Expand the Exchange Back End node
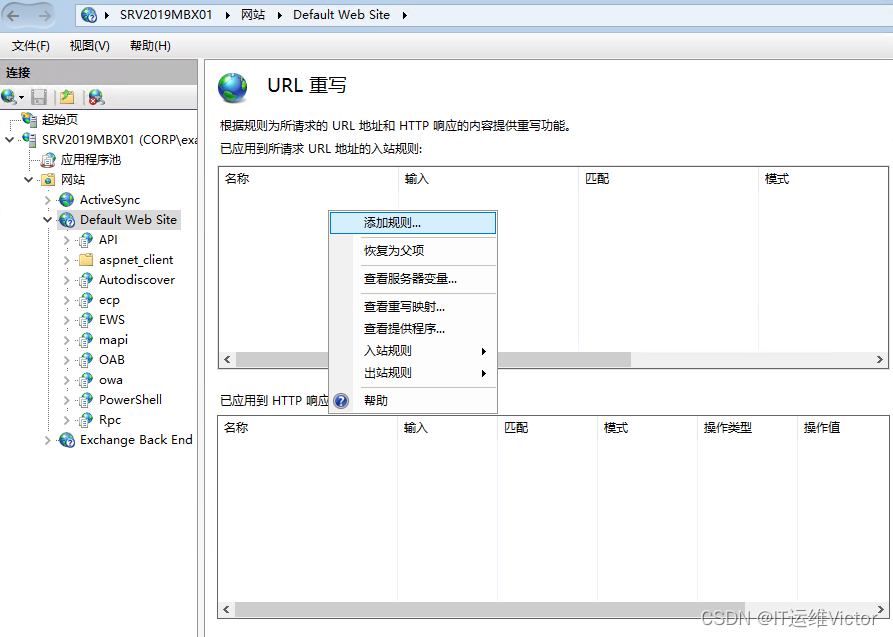The width and height of the screenshot is (893, 637). tap(48, 440)
